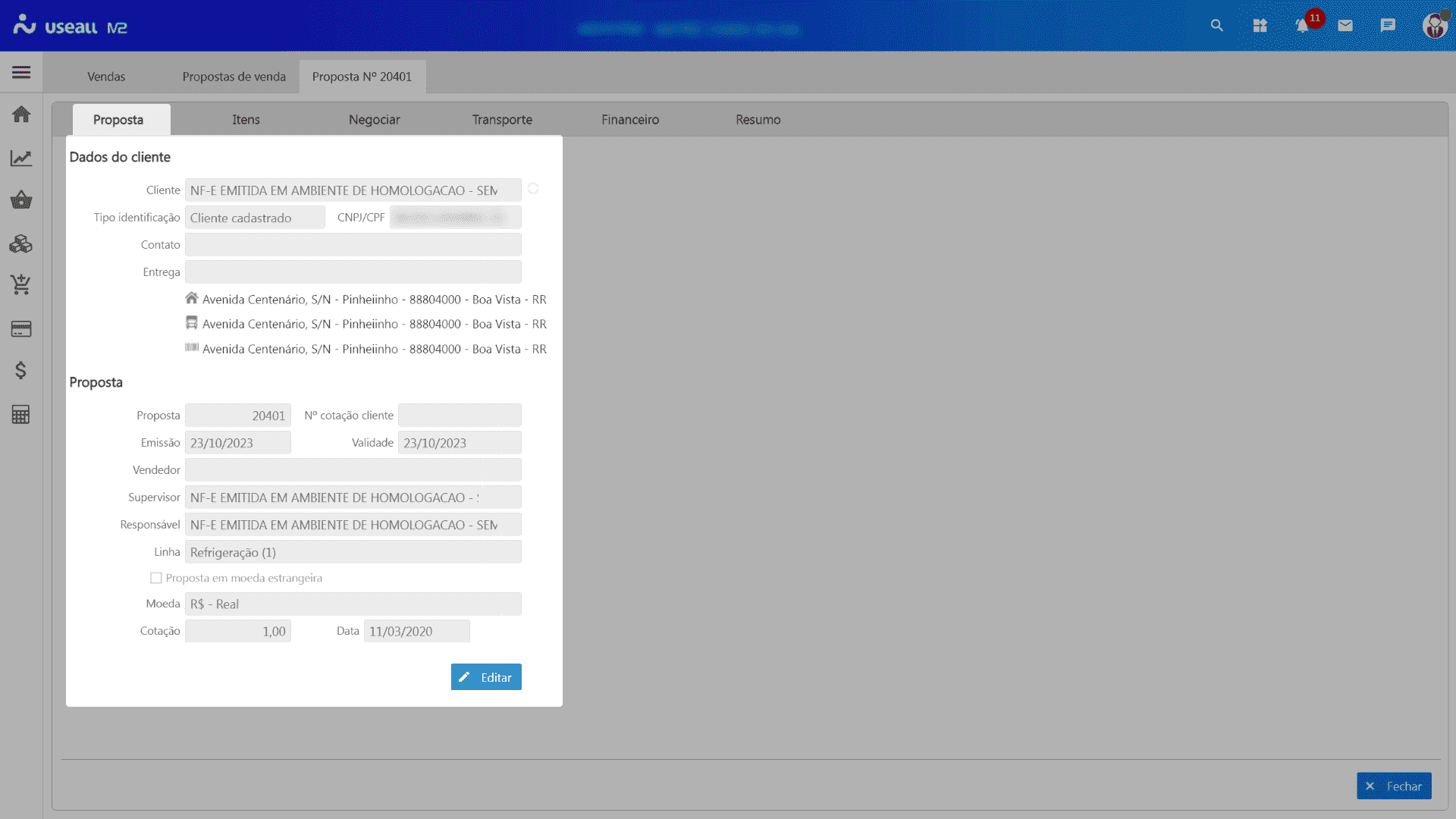Switch to the Financeiro tab
The height and width of the screenshot is (819, 1456).
coord(630,120)
